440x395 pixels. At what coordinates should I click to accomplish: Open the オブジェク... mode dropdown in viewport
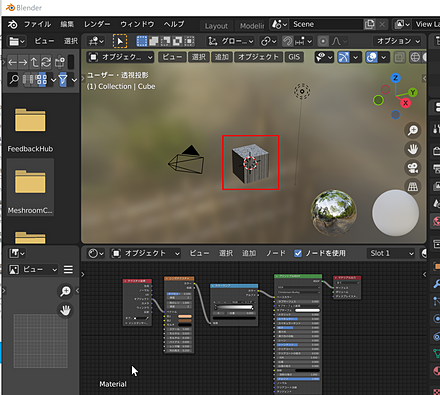click(121, 57)
